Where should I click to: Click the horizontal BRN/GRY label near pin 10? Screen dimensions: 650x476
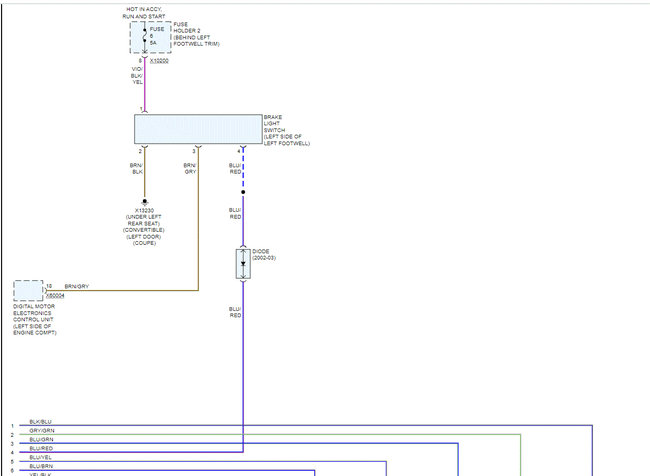77,287
